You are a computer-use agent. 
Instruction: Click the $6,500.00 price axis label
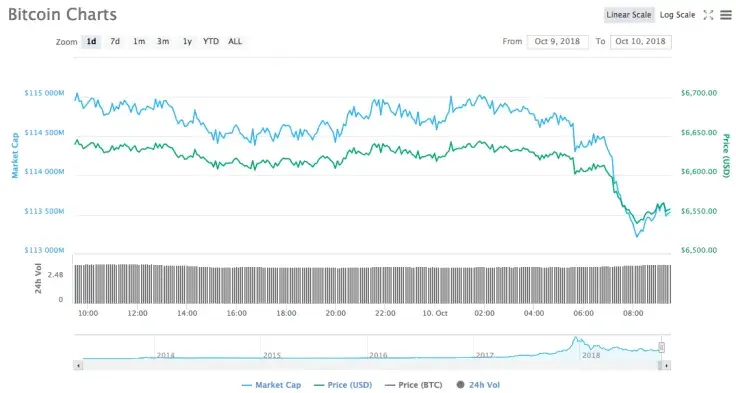pyautogui.click(x=699, y=250)
